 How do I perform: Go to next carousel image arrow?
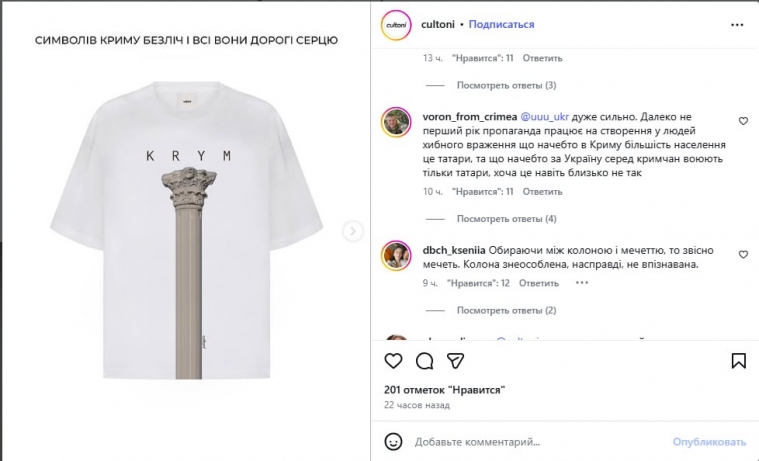(x=352, y=231)
